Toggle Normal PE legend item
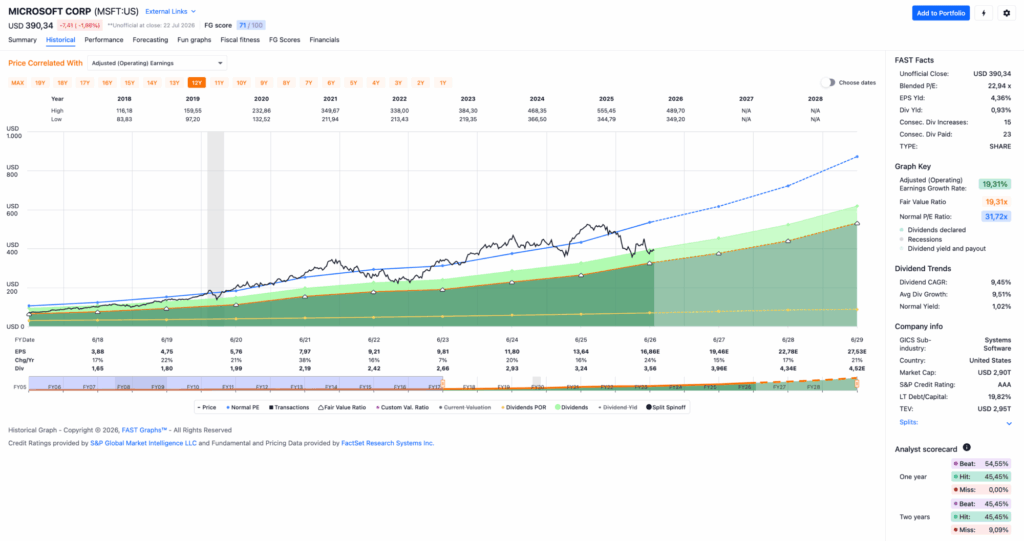This screenshot has width=1024, height=541. point(243,407)
